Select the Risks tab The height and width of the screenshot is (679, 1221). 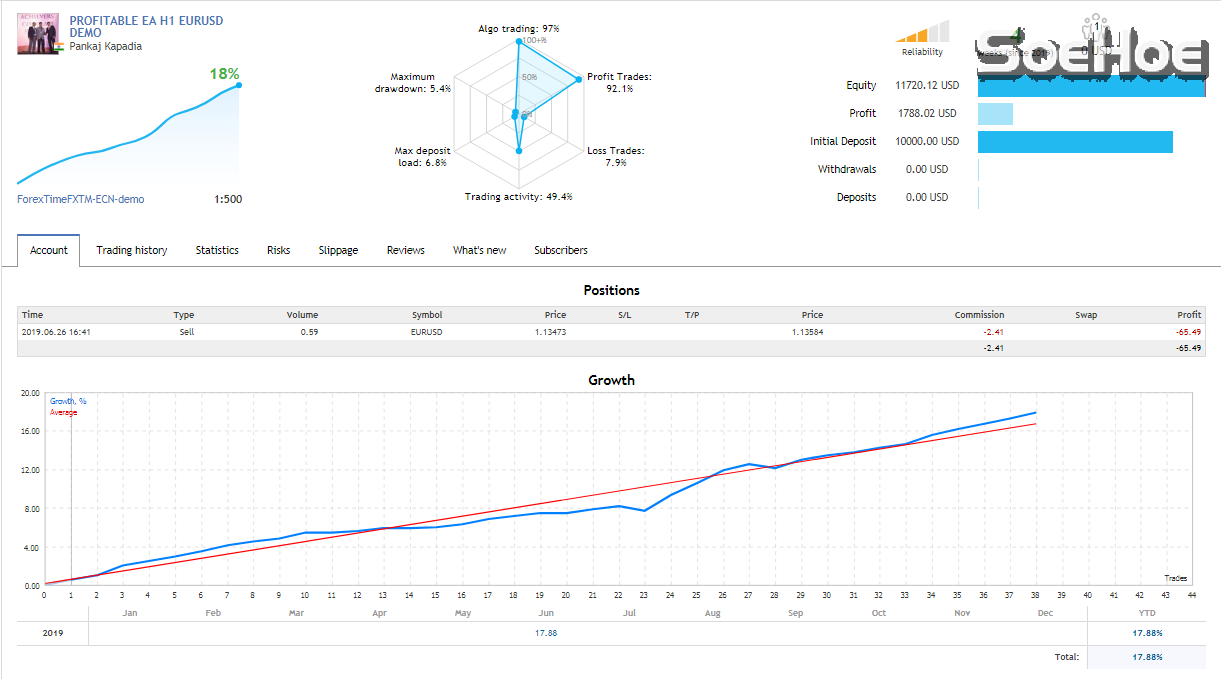point(277,250)
